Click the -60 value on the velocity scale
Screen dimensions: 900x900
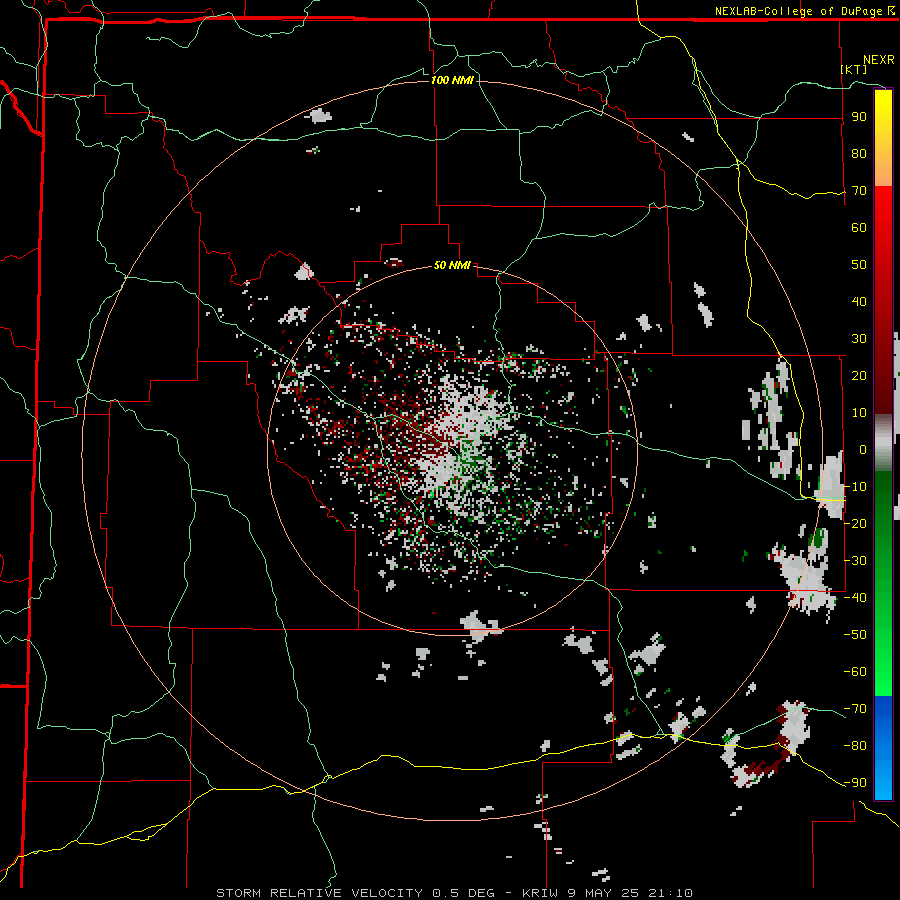click(855, 672)
